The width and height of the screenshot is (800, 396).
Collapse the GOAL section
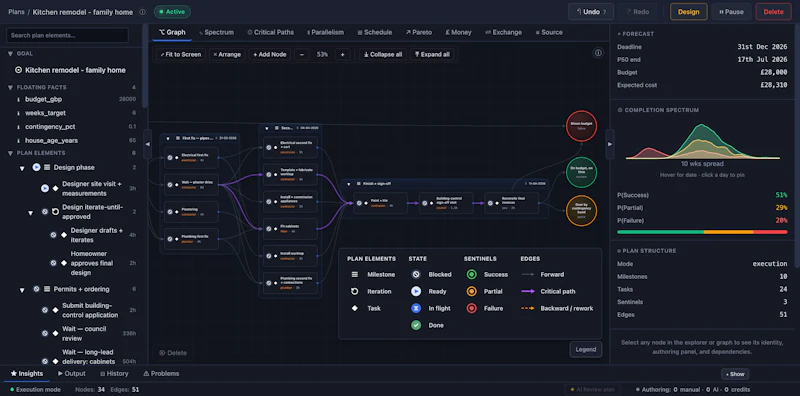point(10,53)
